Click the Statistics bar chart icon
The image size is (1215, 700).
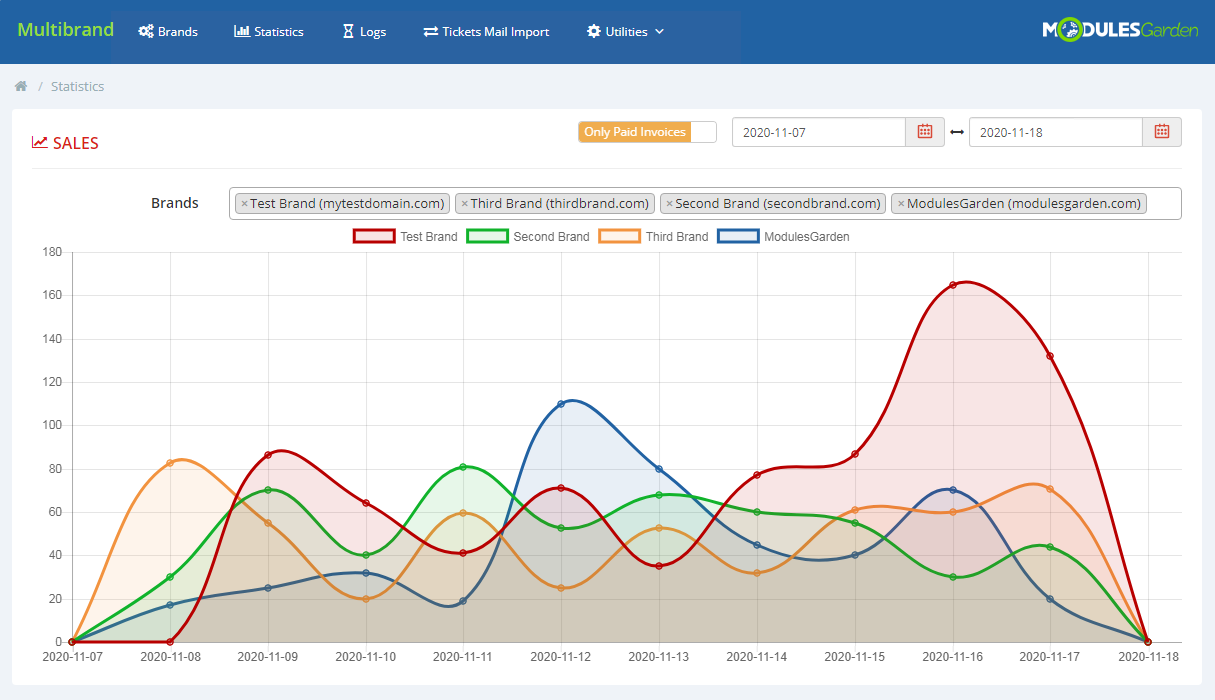click(x=242, y=31)
